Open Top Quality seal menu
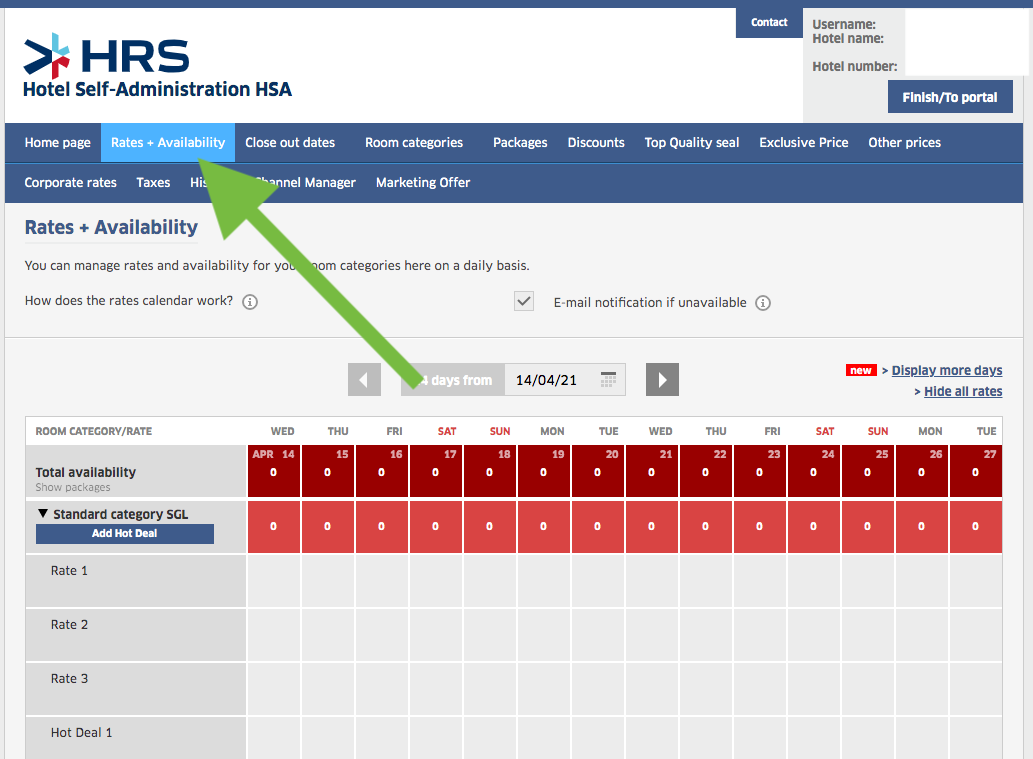The image size is (1033, 759). (x=692, y=142)
